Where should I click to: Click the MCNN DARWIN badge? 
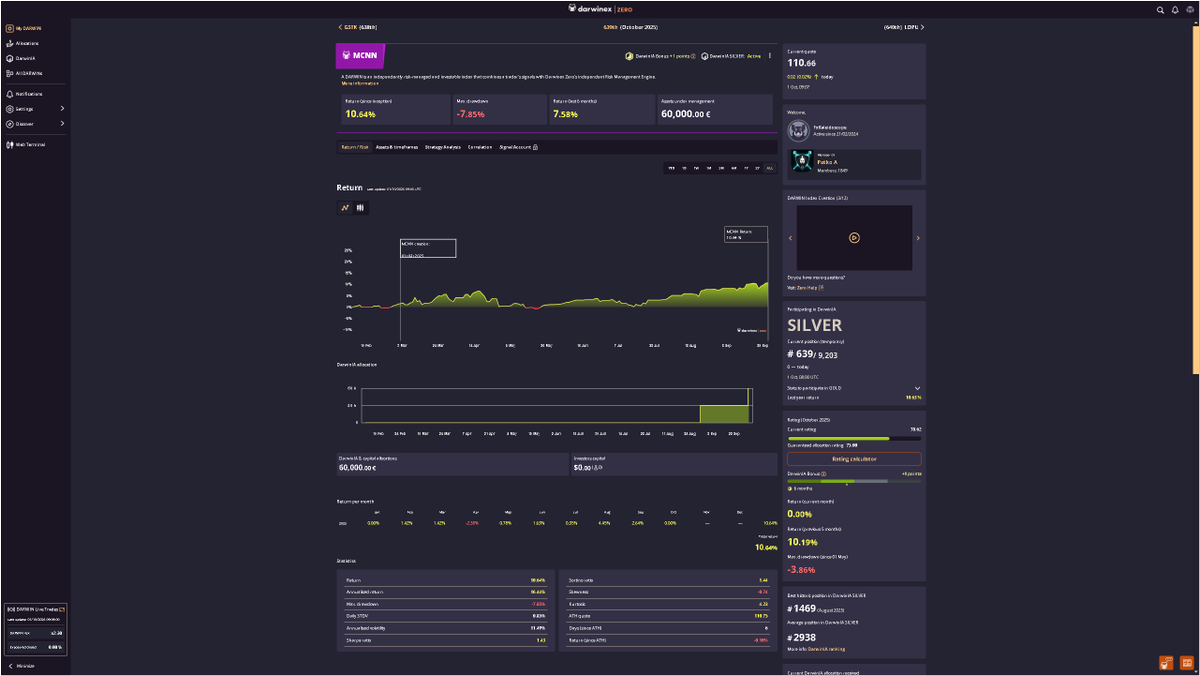pos(361,56)
